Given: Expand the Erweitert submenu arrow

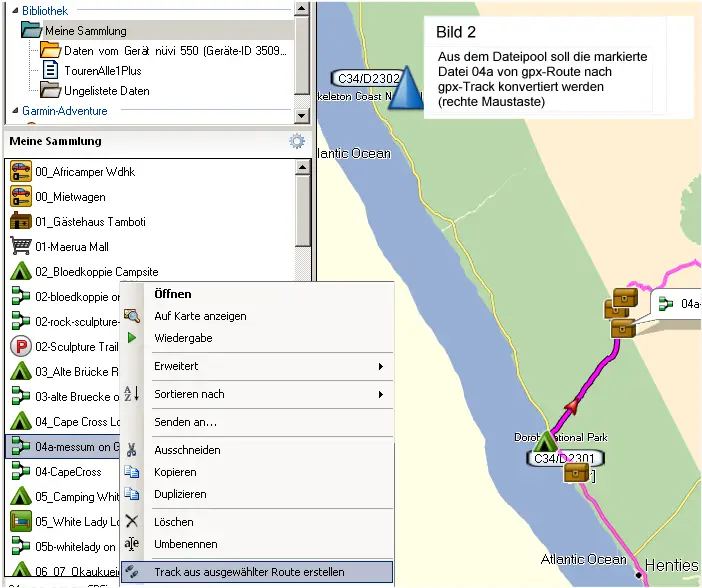Looking at the screenshot, I should coord(381,366).
